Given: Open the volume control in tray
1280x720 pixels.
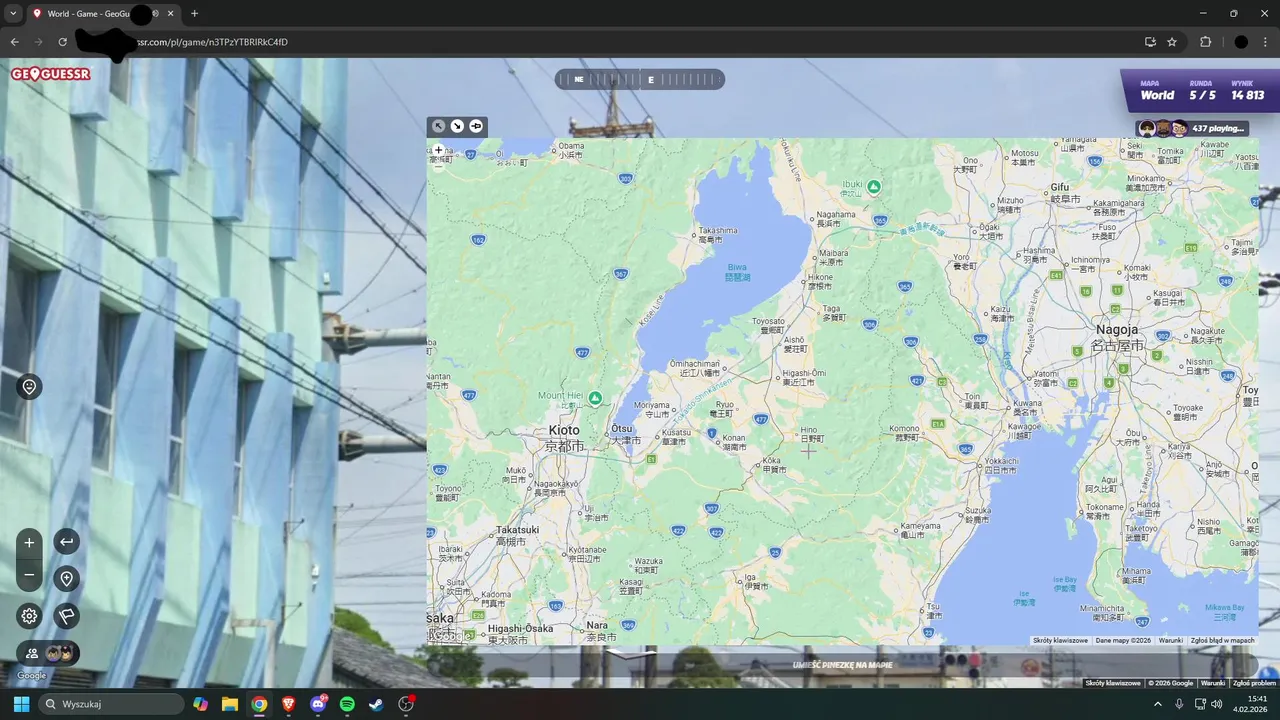Looking at the screenshot, I should 1217,704.
